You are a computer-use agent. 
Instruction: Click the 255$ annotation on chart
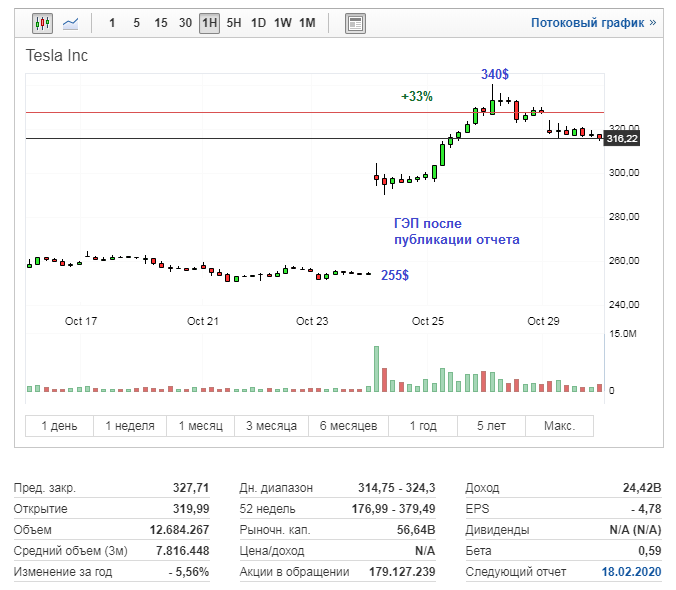pos(395,275)
